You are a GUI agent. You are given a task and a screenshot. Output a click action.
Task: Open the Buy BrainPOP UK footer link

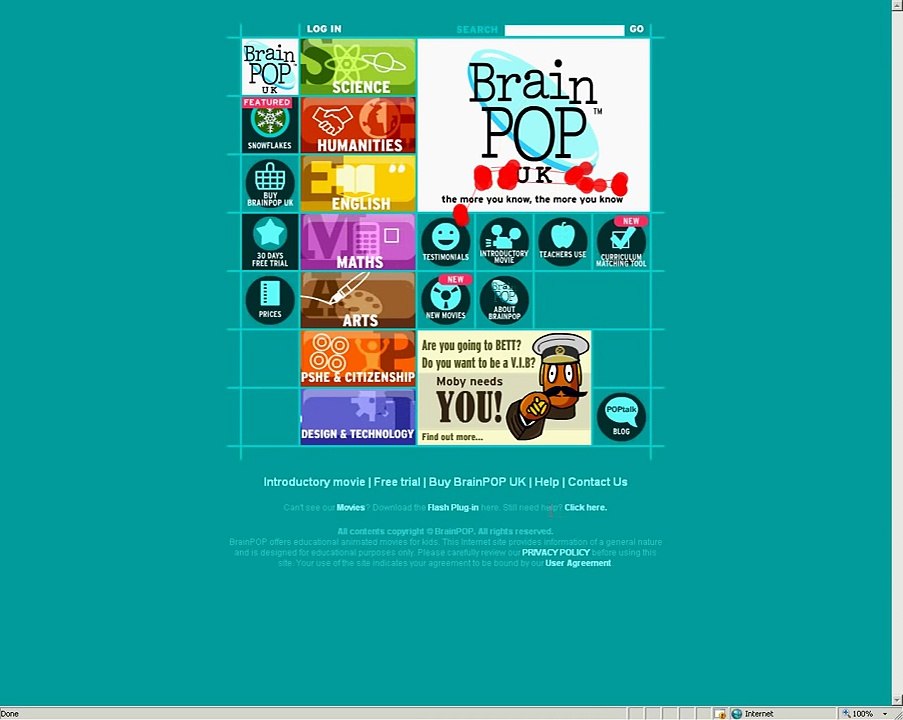tap(477, 482)
